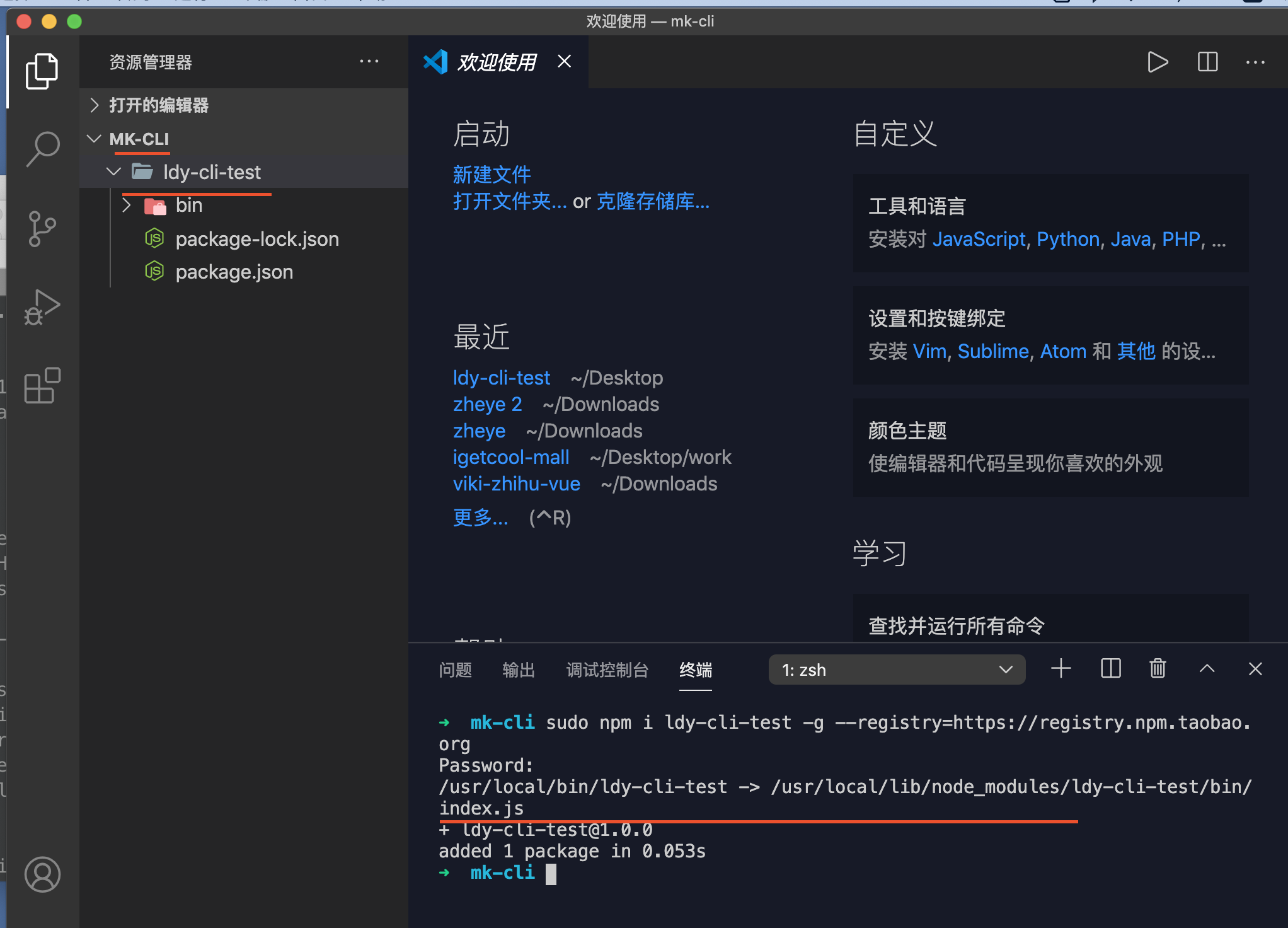Maximize the terminal panel size
Screen dimensions: 1288x928
click(x=1207, y=668)
